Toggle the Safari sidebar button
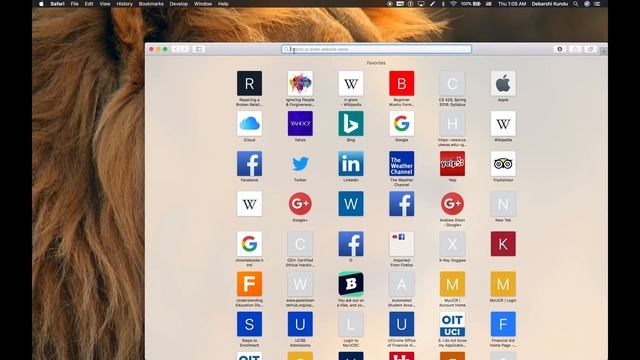 199,49
